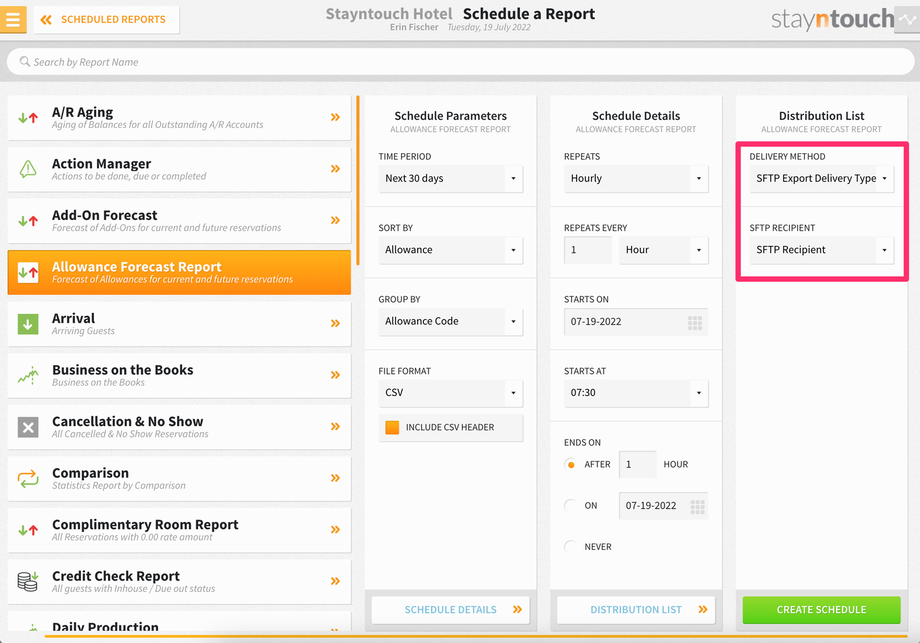Open the Ends On calendar icon
The width and height of the screenshot is (920, 643).
click(x=697, y=507)
